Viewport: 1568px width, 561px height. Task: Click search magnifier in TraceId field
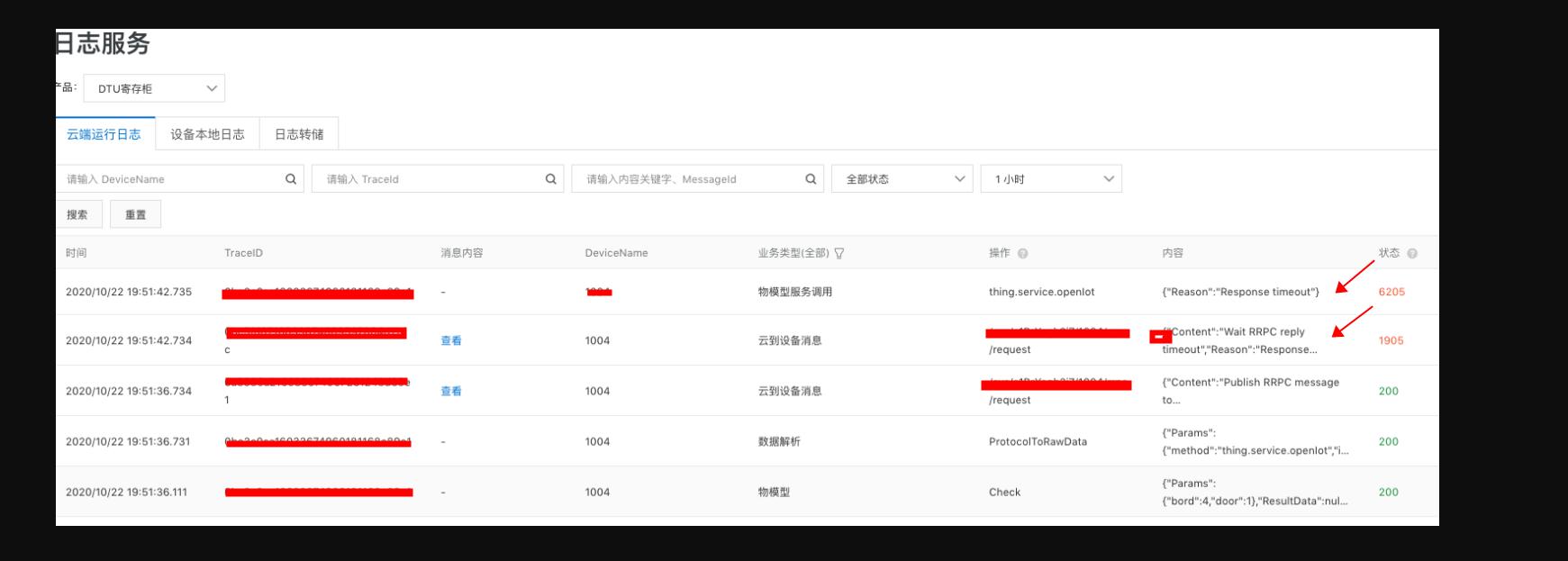[551, 179]
